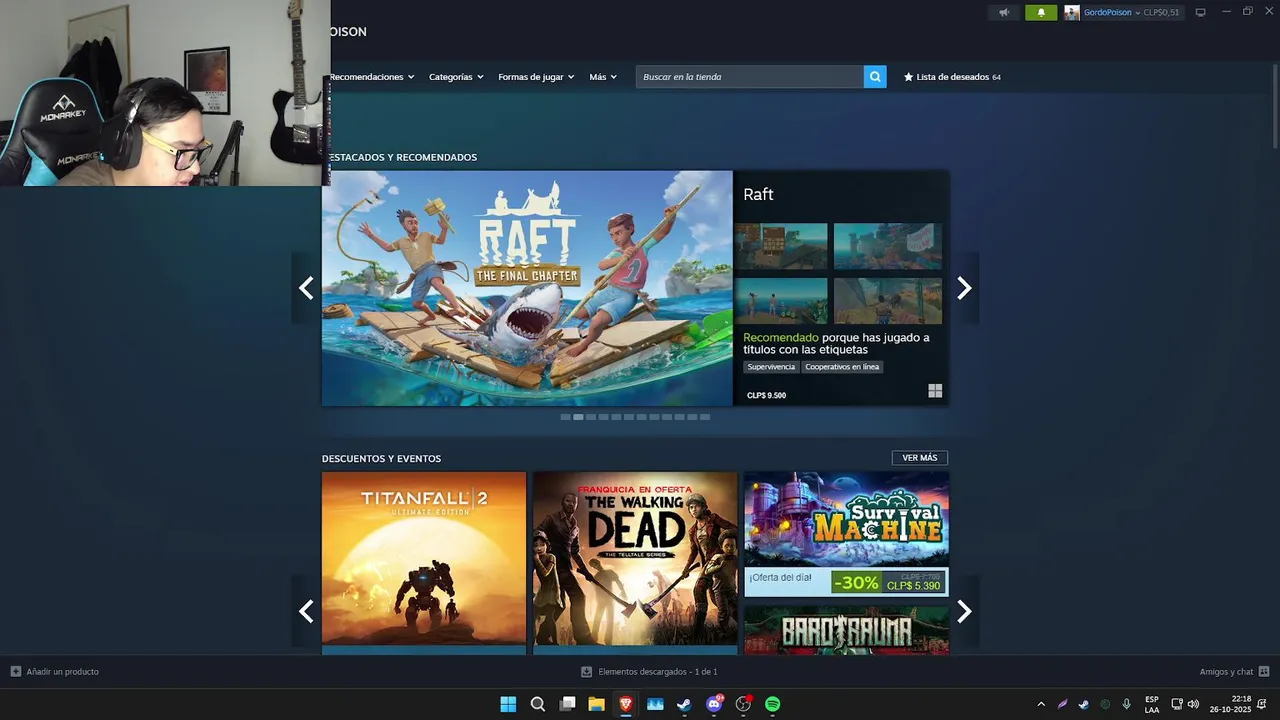Click Steam icon in the system tray
This screenshot has width=1280, height=720.
pos(1083,704)
